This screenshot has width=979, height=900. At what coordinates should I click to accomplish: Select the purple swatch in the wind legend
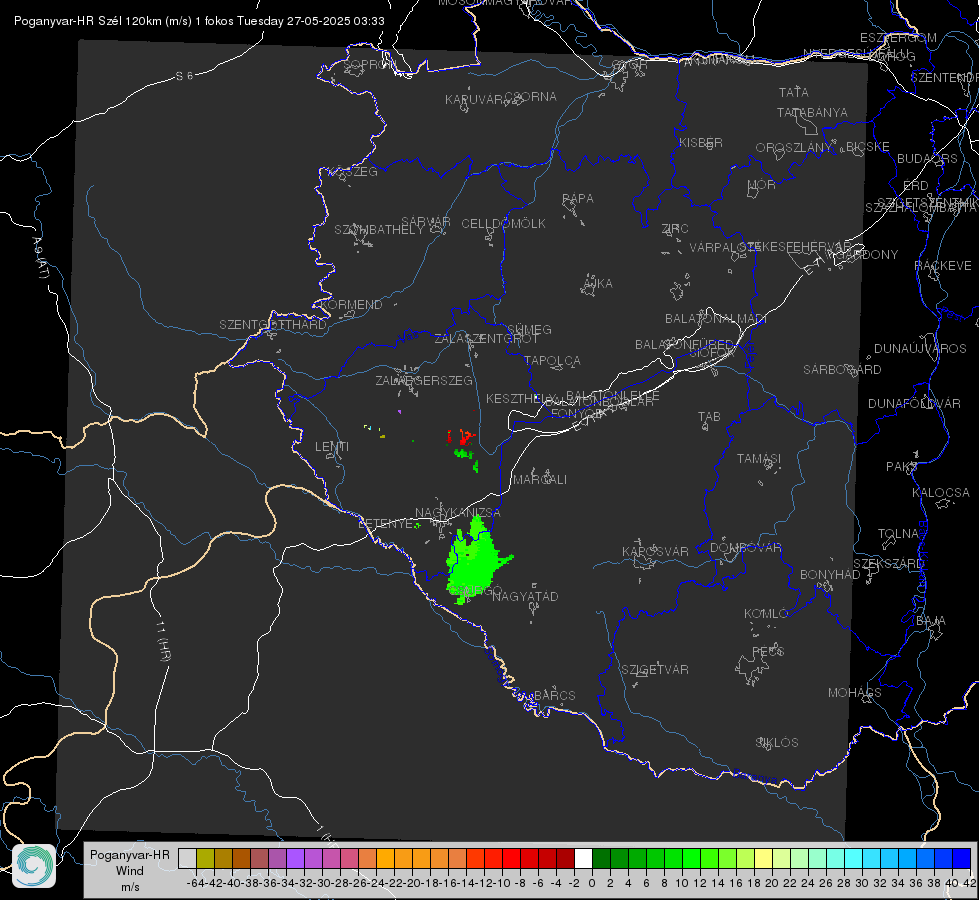coord(295,859)
